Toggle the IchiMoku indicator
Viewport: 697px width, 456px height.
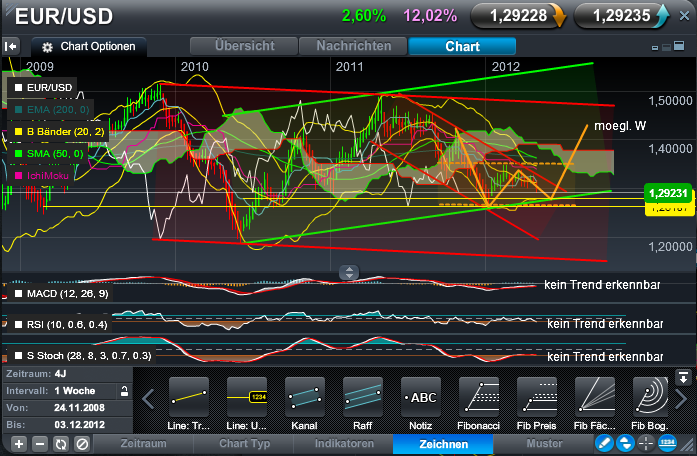click(18, 176)
